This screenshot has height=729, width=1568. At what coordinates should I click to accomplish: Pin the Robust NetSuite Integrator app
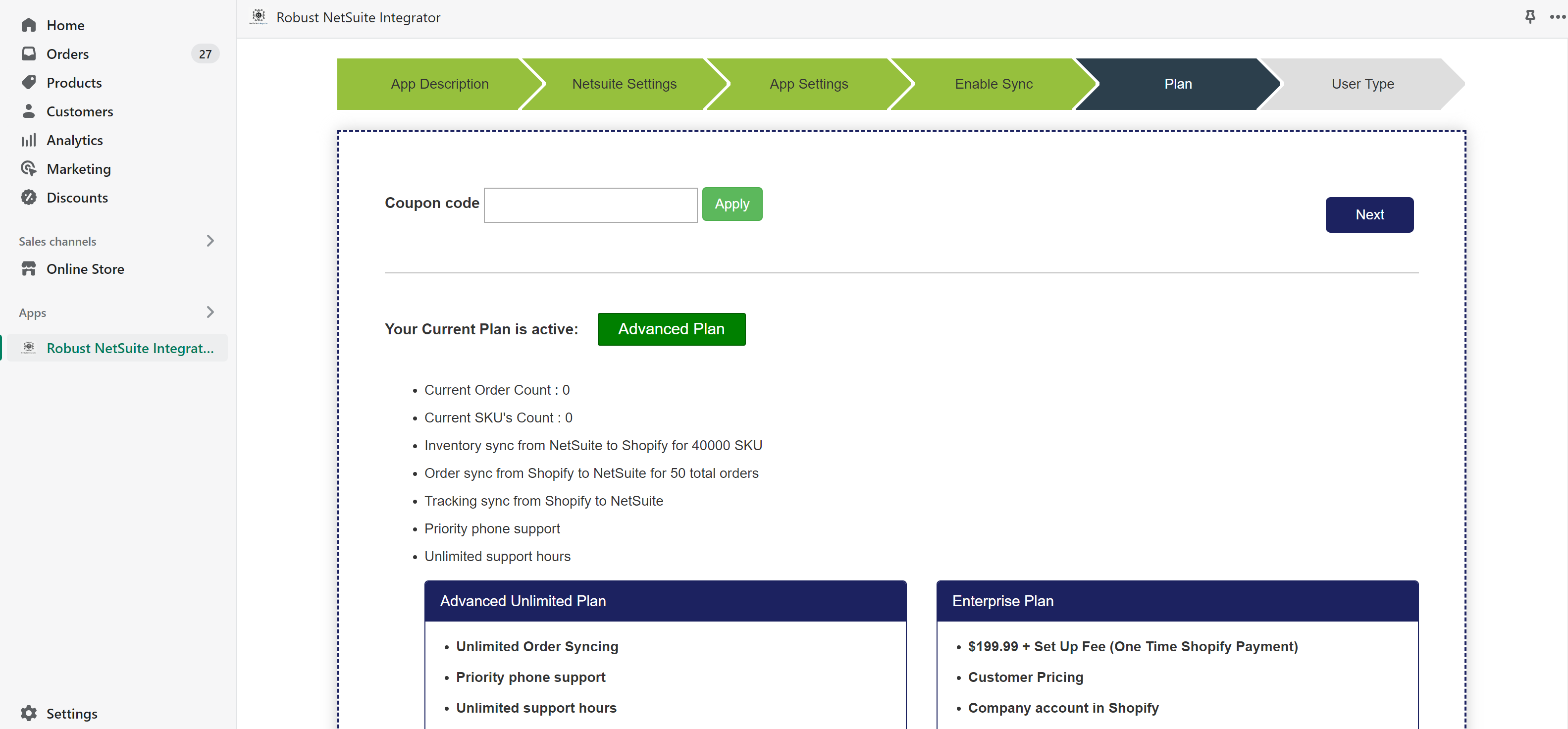point(1530,16)
